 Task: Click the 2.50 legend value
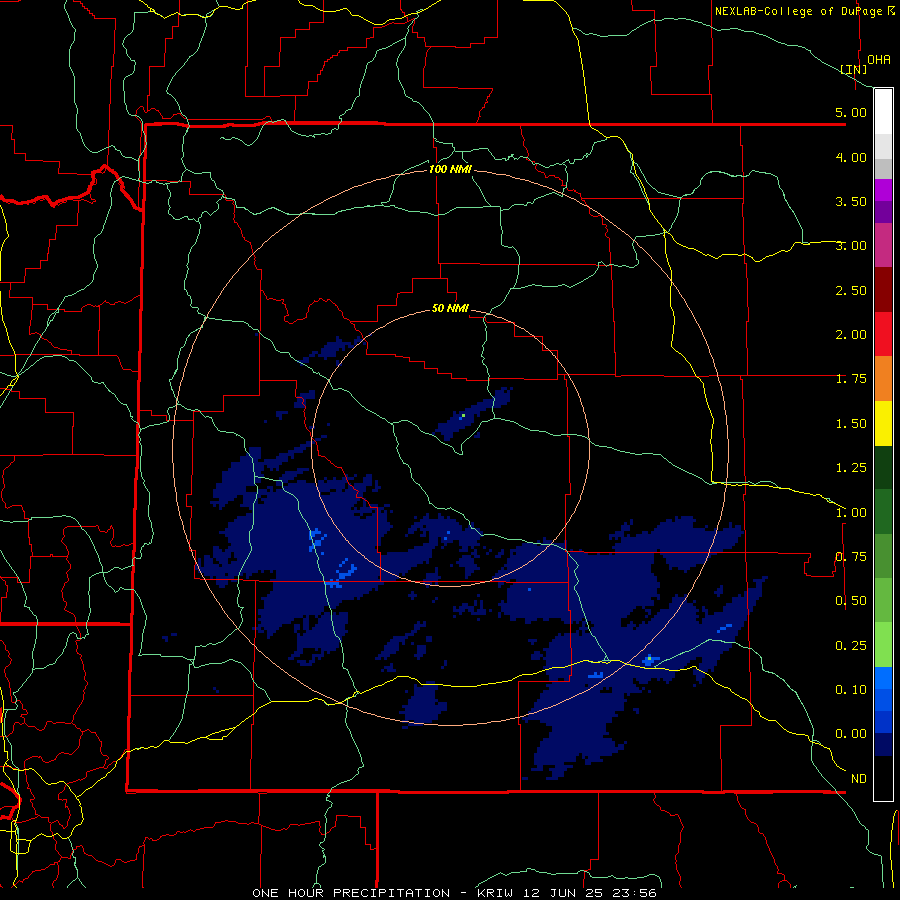click(851, 290)
